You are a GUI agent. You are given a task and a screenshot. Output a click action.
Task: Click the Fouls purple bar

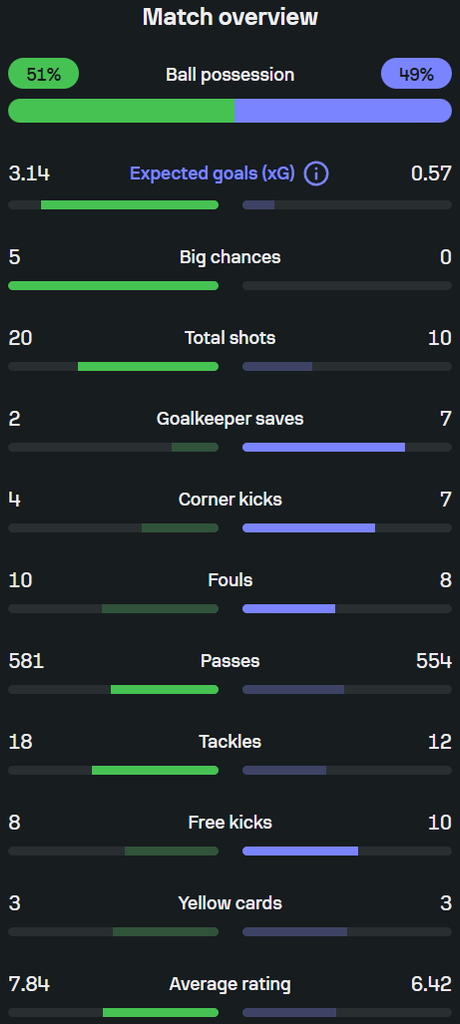pos(289,609)
